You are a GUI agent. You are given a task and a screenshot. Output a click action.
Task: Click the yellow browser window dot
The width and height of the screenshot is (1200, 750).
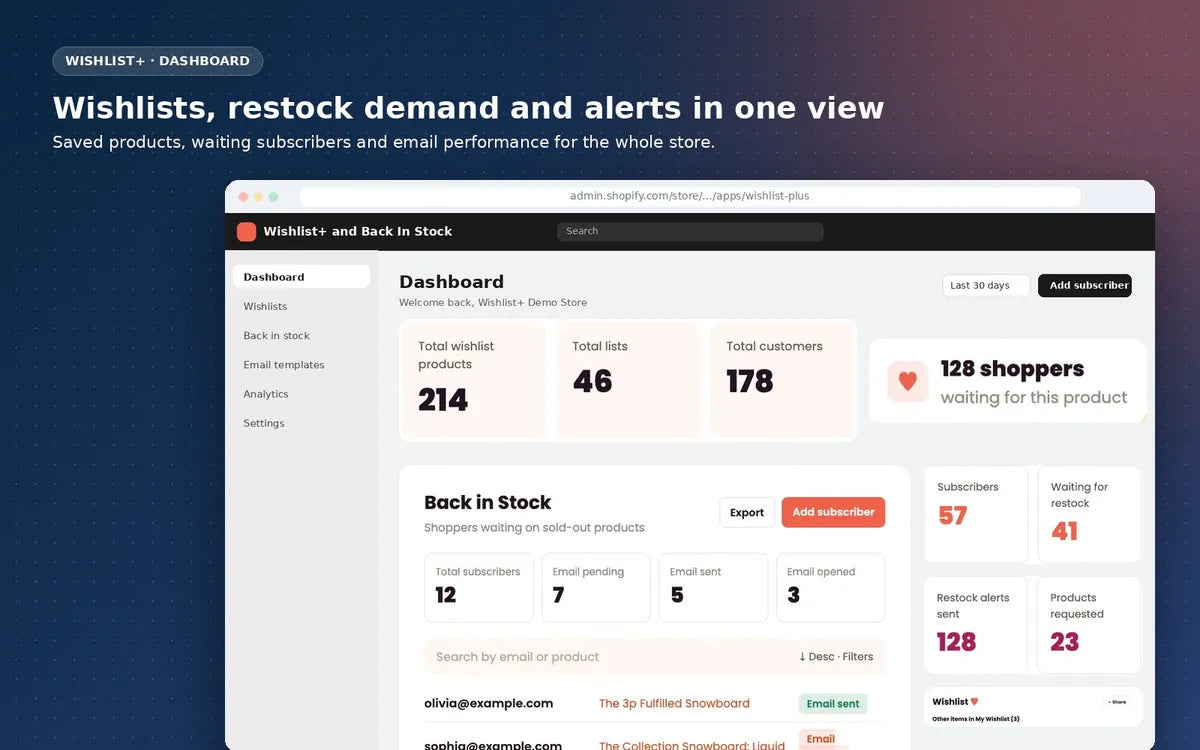[x=258, y=197]
